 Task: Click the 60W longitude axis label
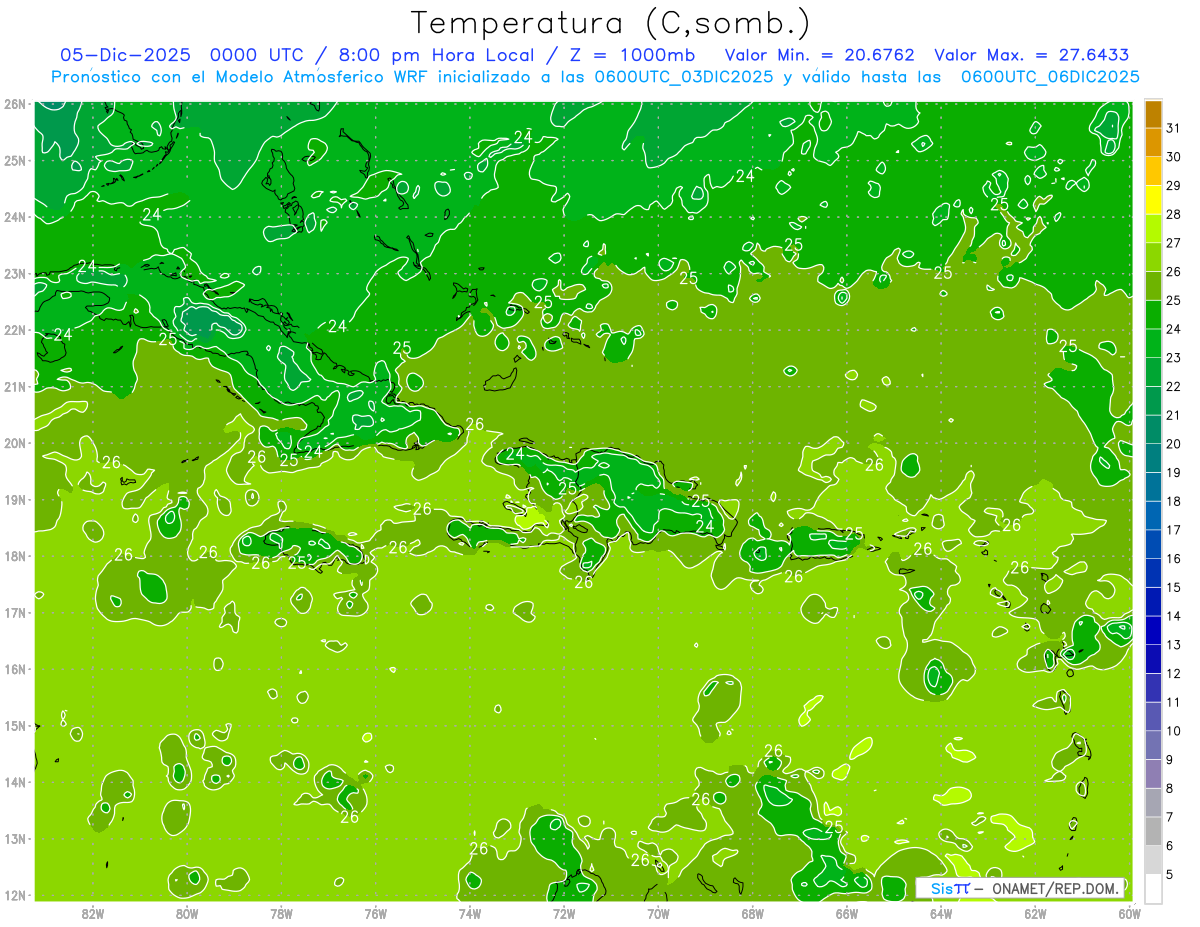tap(1129, 912)
